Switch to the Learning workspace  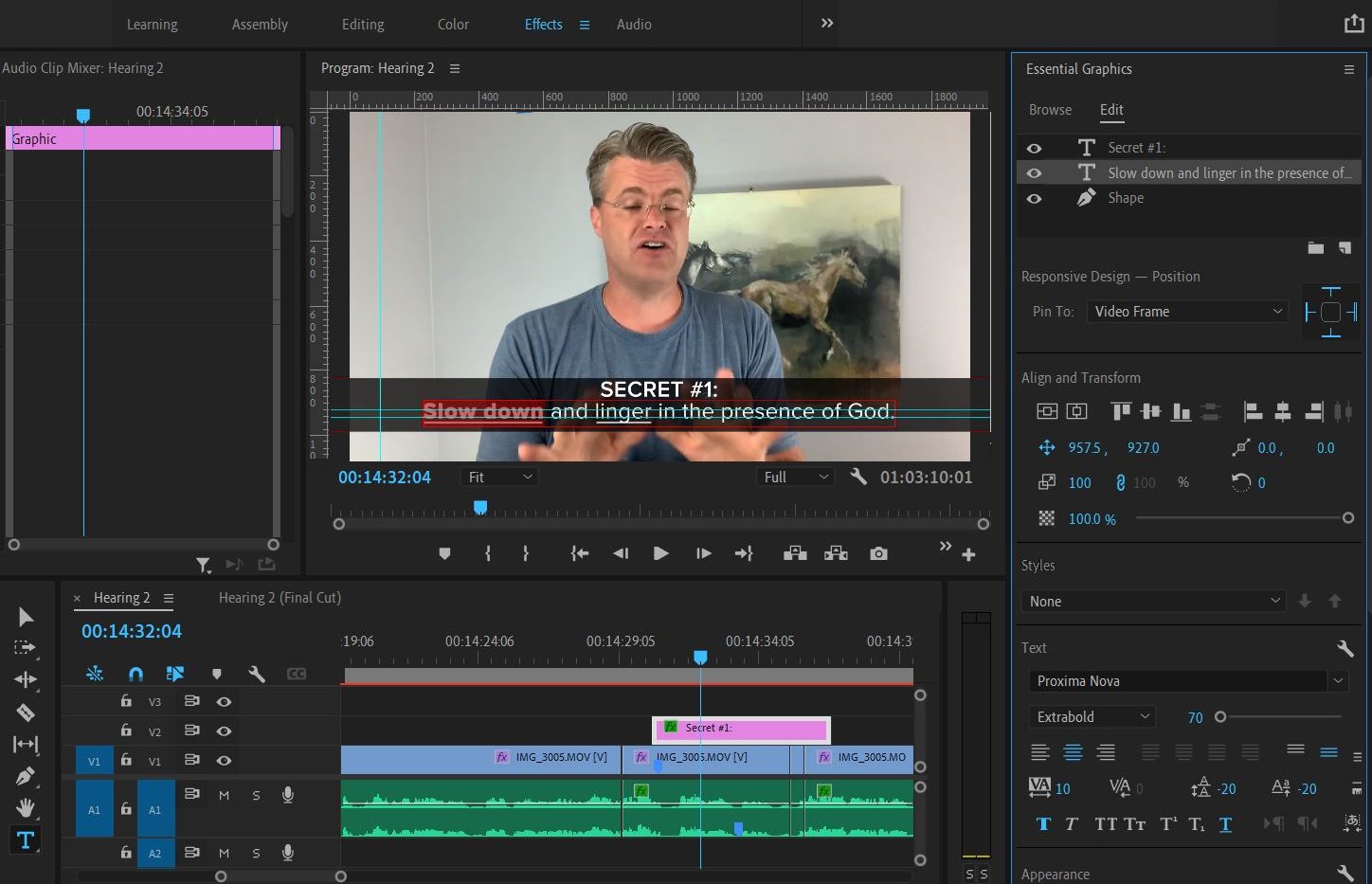coord(152,24)
